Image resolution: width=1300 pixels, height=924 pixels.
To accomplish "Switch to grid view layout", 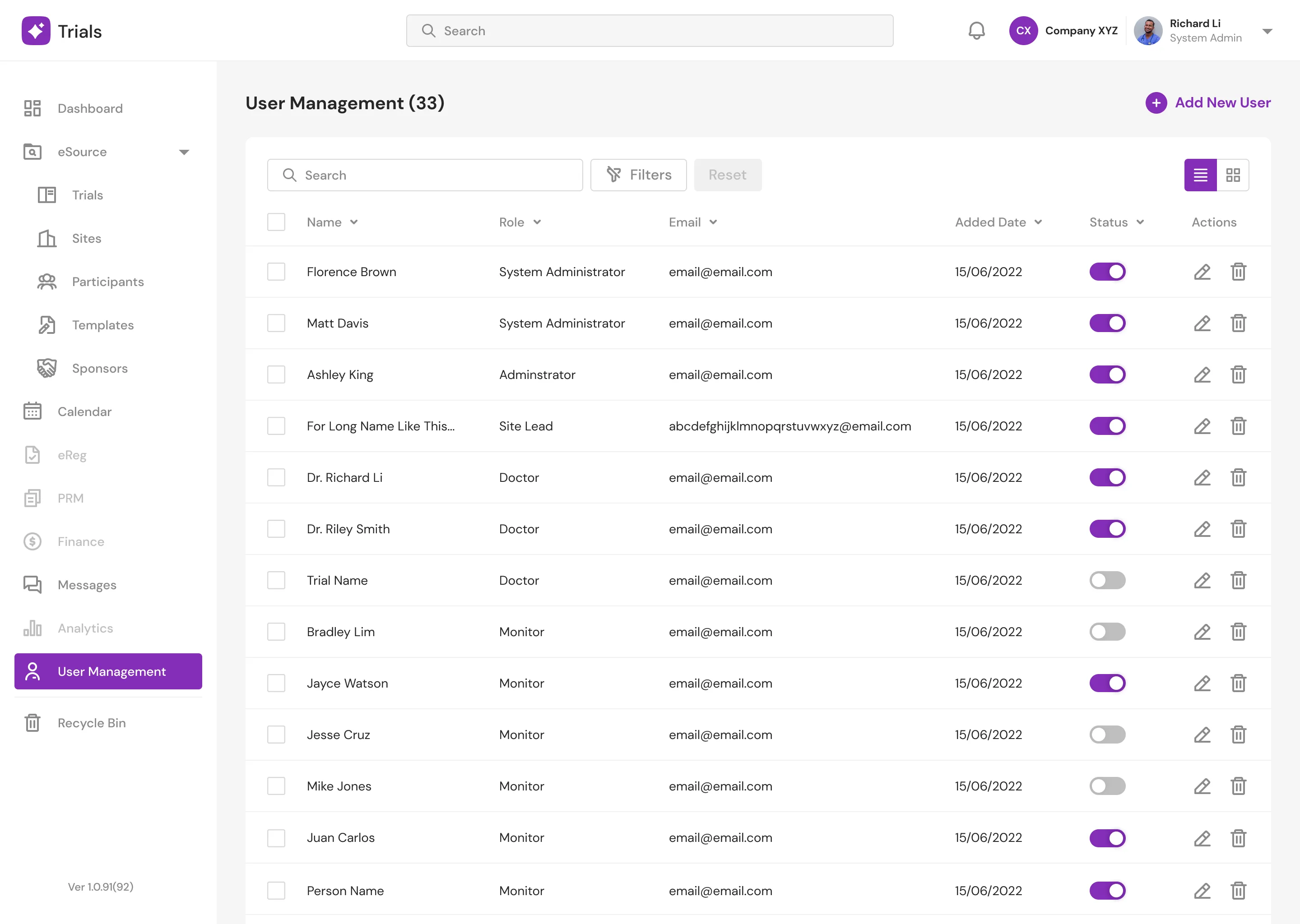I will (1233, 175).
